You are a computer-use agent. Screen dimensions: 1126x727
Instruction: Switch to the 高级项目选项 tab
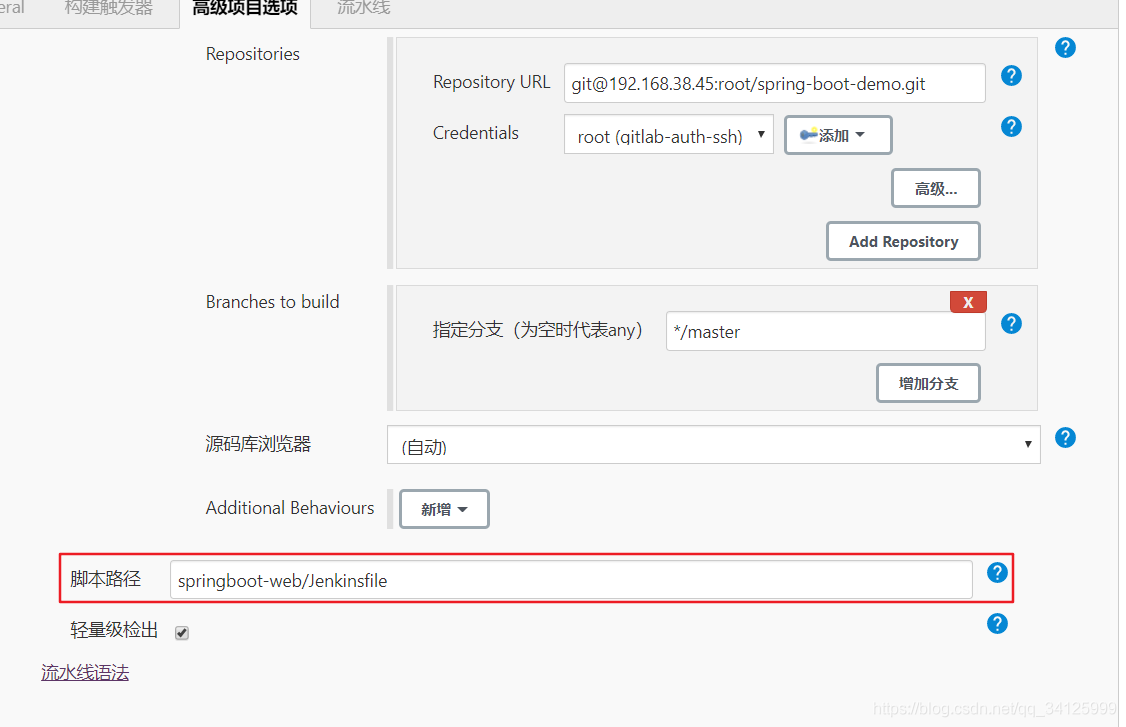(245, 9)
